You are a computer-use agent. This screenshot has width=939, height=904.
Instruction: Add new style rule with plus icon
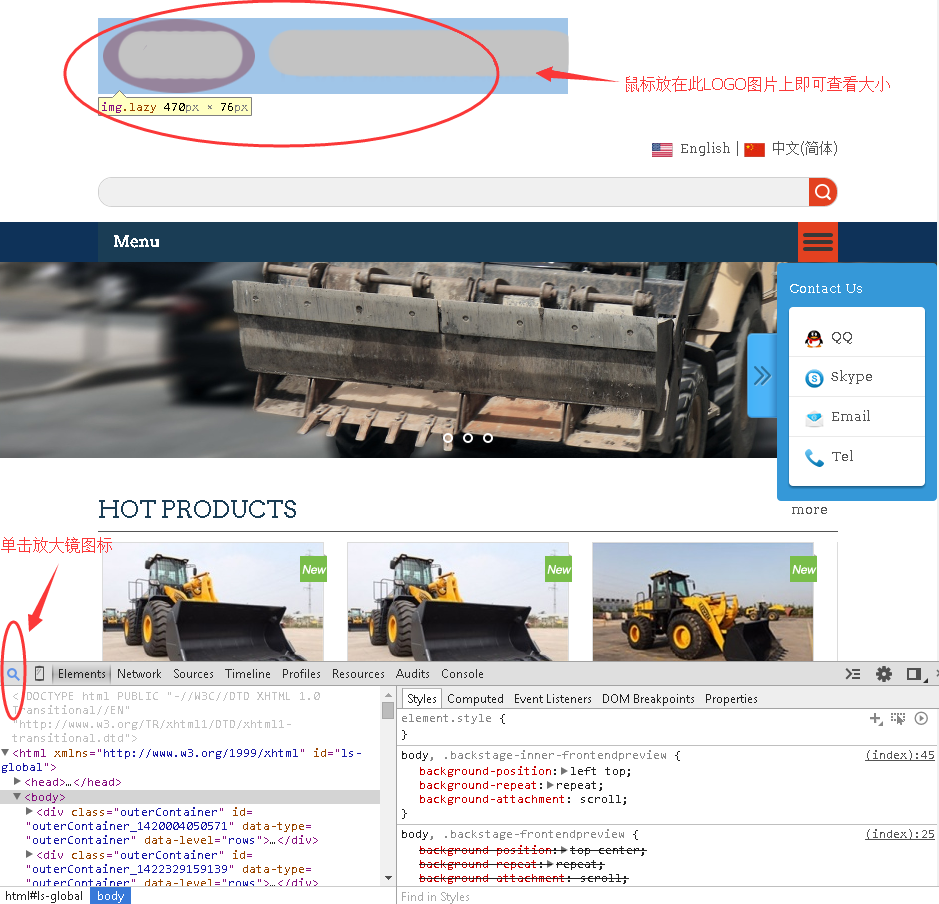pos(876,719)
